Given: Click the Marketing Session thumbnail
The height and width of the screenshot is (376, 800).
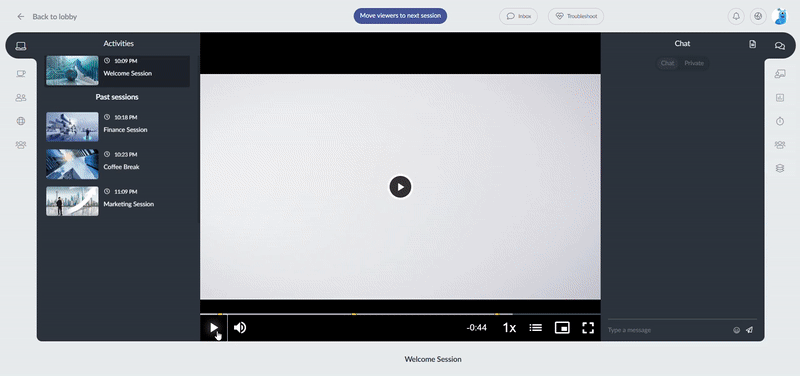Looking at the screenshot, I should pyautogui.click(x=72, y=201).
